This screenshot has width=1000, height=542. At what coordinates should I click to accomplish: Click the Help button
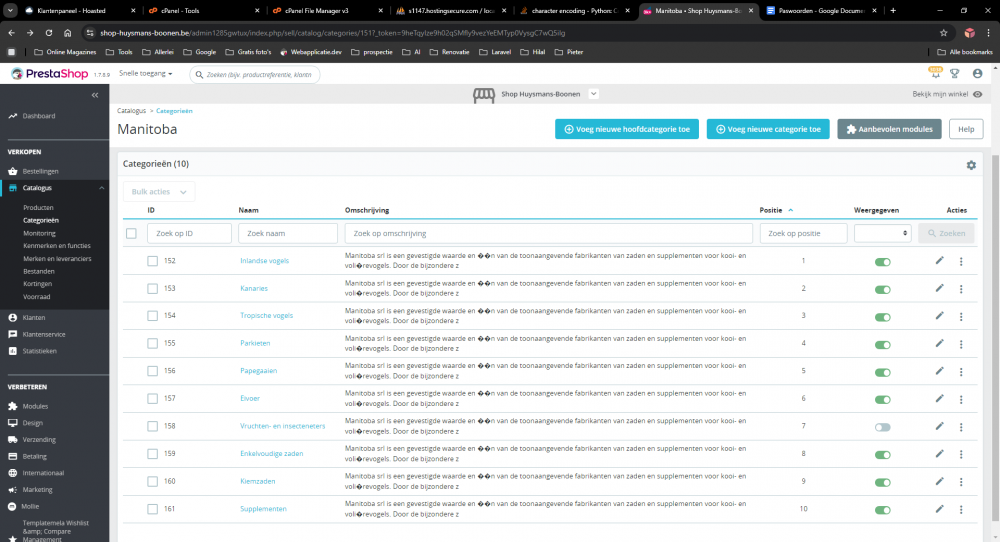click(966, 129)
